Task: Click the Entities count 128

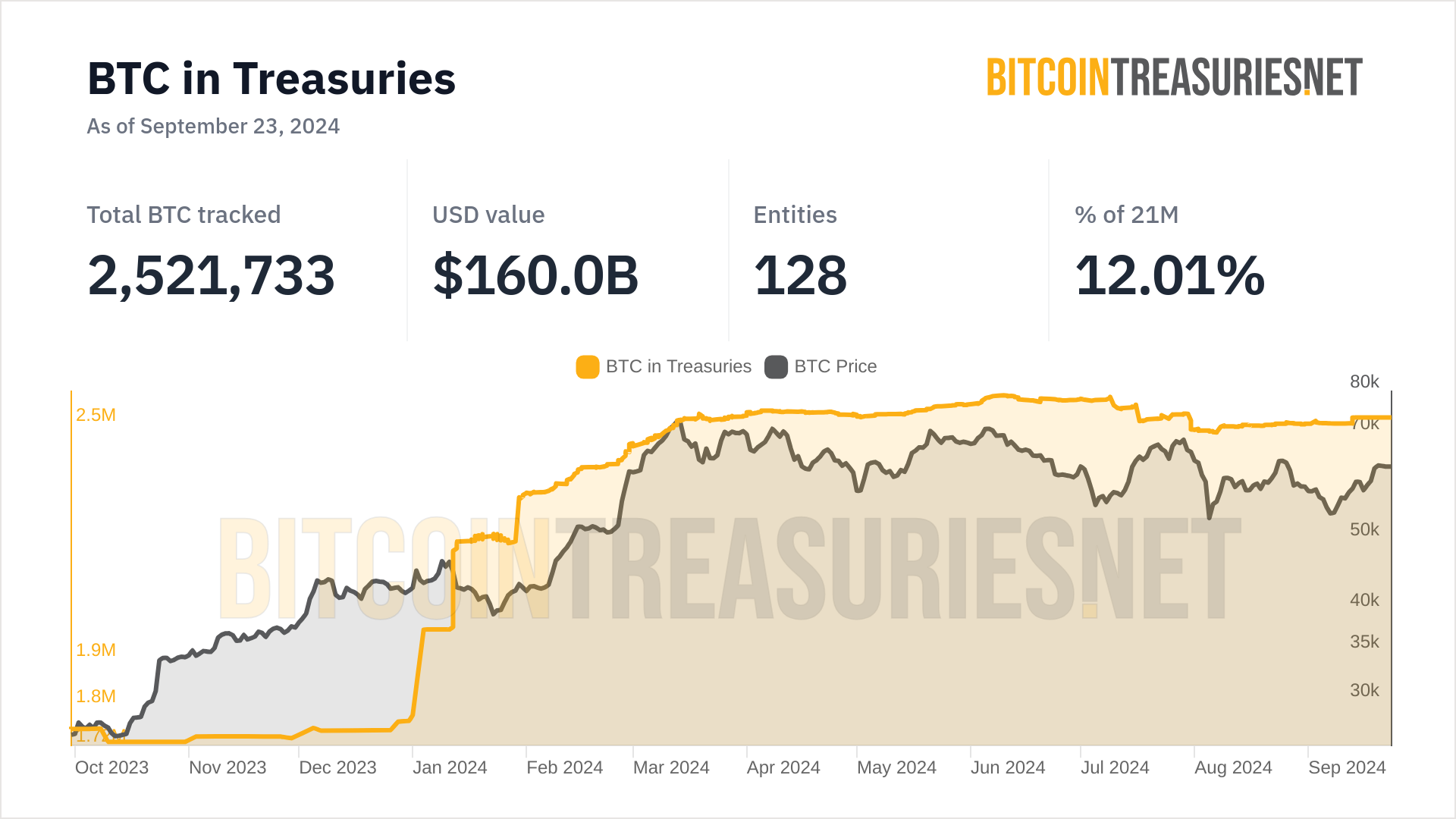Action: coord(800,275)
